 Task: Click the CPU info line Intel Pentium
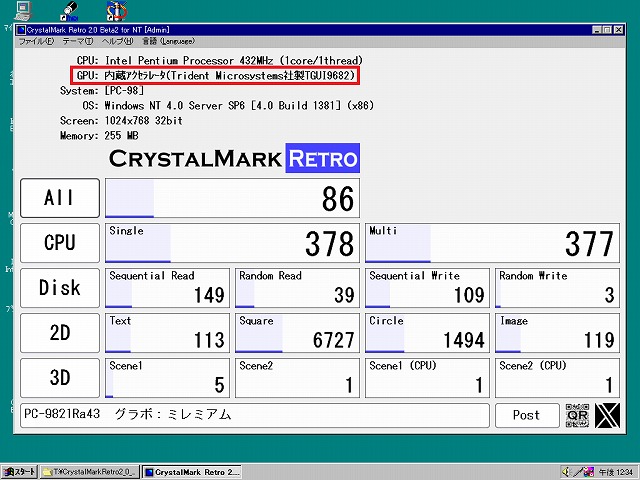click(x=220, y=60)
